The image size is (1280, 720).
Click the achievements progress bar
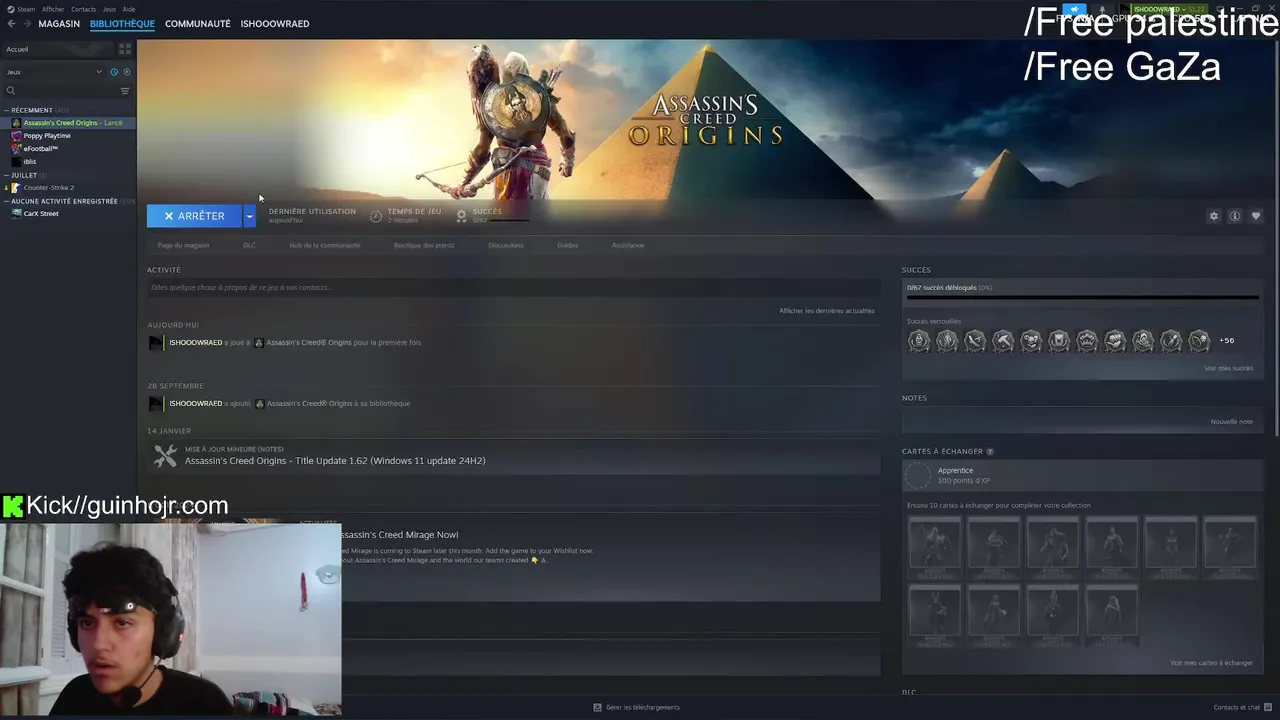[x=1083, y=297]
